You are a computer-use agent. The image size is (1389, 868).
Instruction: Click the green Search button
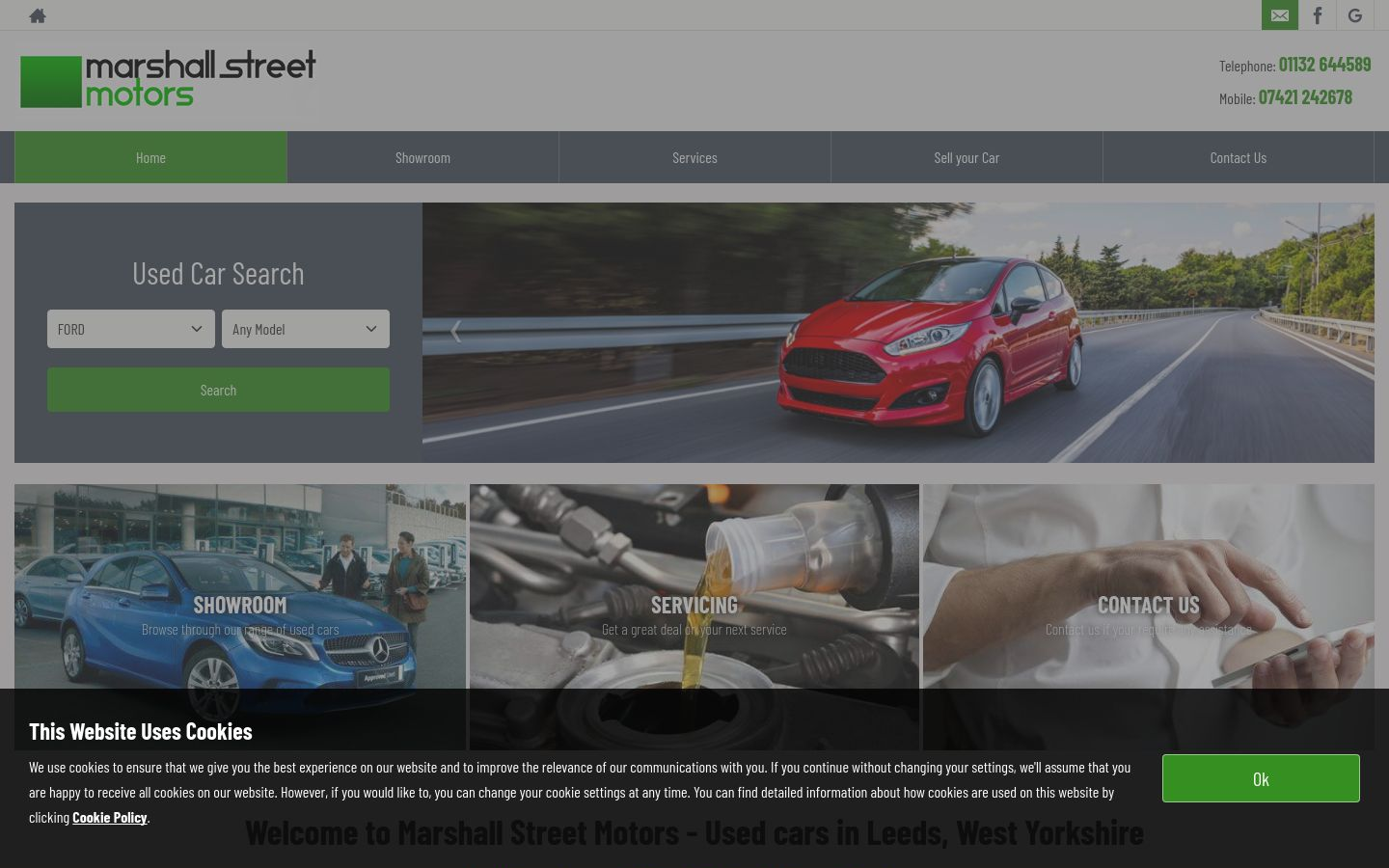point(218,390)
